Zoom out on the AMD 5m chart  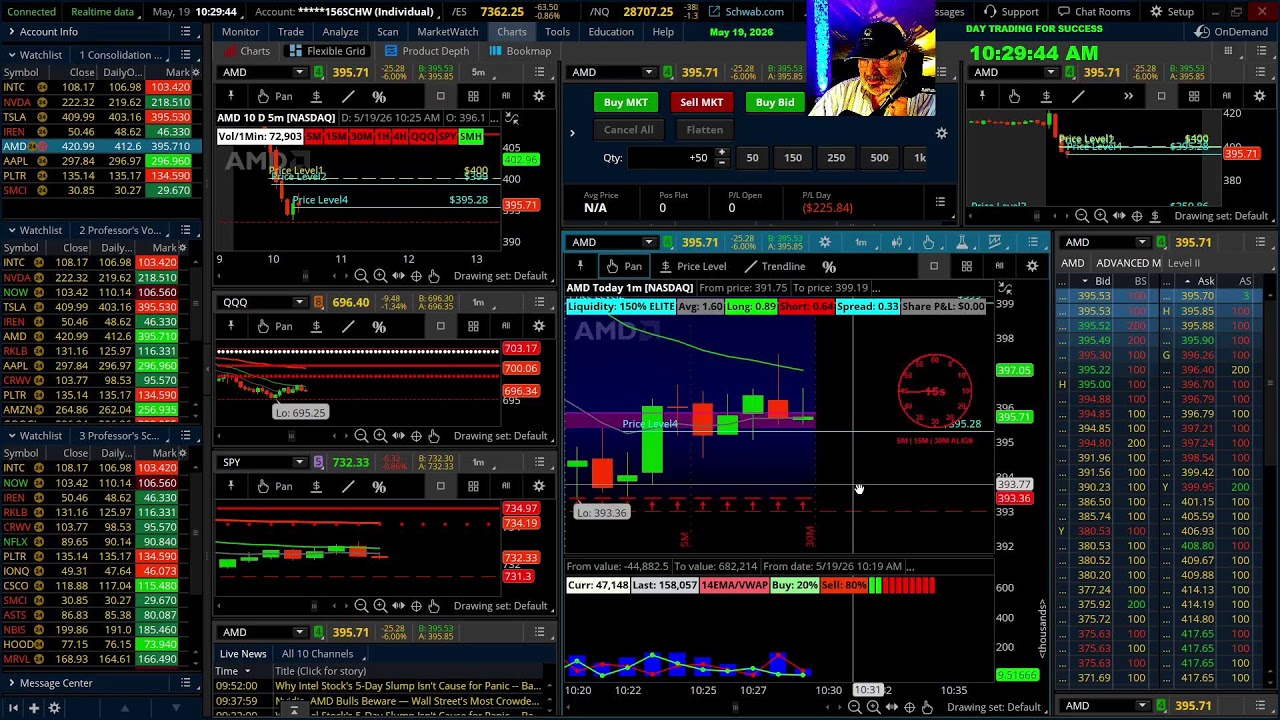click(x=362, y=276)
